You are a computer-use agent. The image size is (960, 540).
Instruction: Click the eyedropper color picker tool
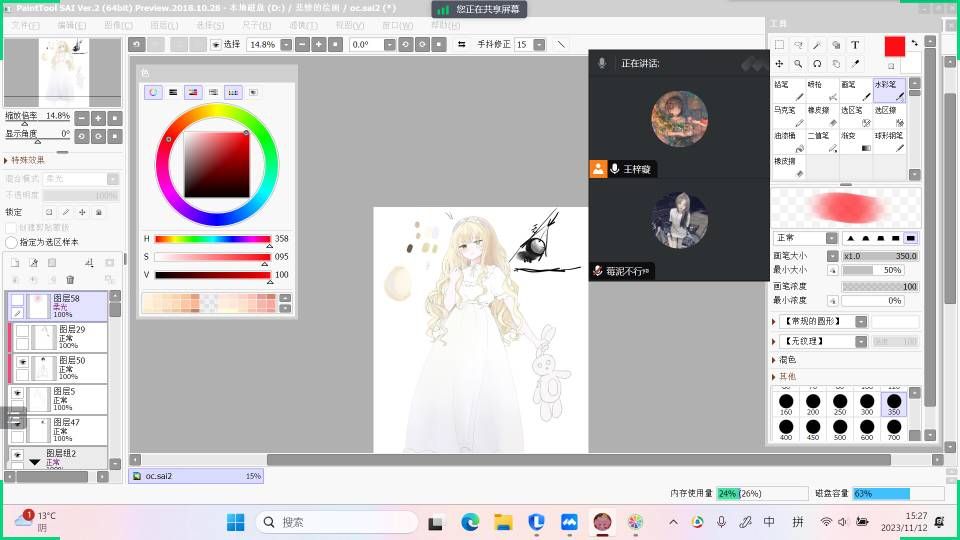[x=855, y=64]
